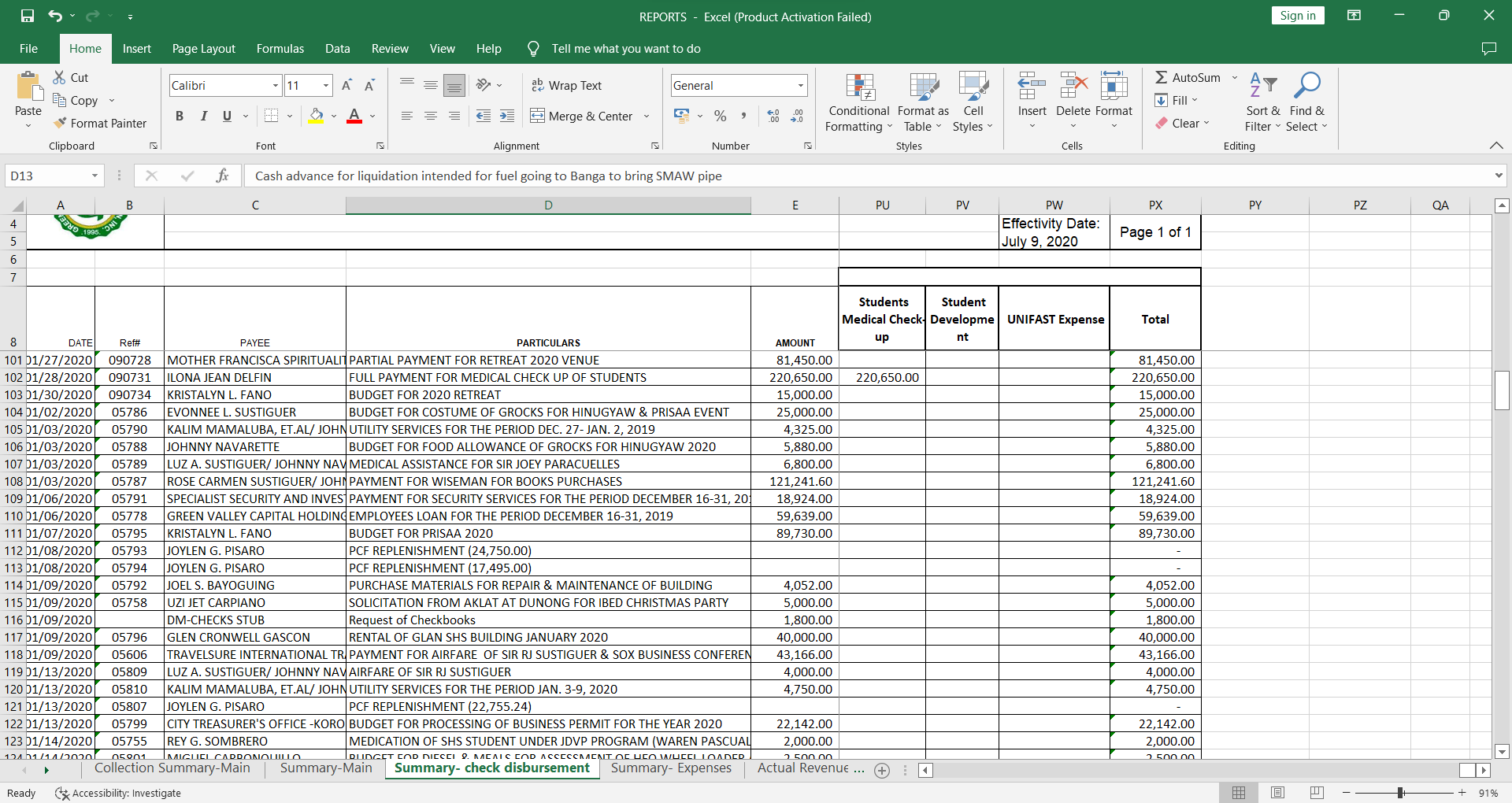Toggle Align Left horizontal alignment
Screen dimensions: 1512x803
pos(407,116)
